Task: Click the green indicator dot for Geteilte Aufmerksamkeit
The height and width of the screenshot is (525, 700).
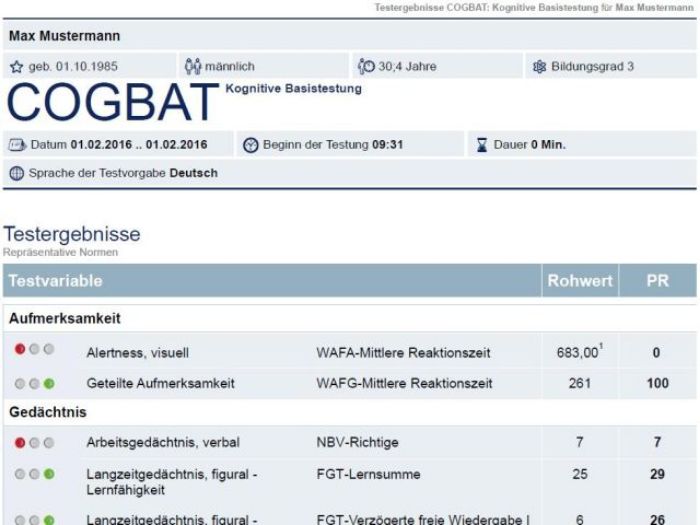Action: [49, 383]
